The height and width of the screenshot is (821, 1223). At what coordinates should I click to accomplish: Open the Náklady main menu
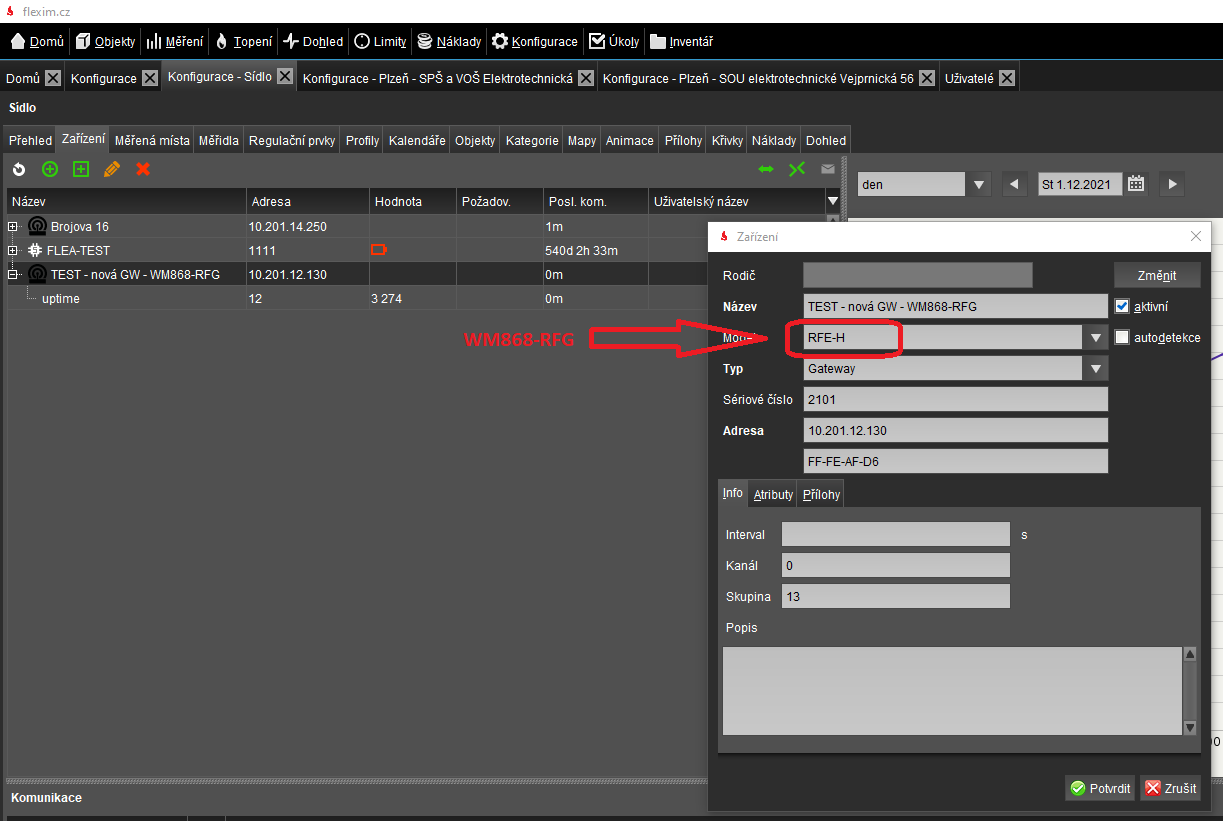point(449,42)
